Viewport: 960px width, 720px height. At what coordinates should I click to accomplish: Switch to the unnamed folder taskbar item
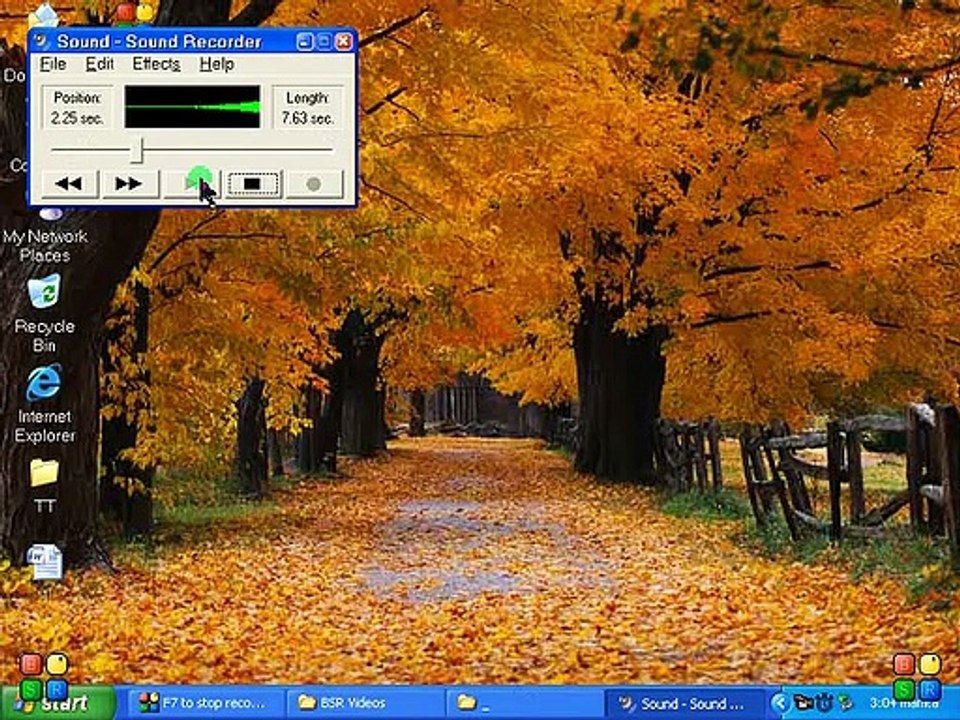pyautogui.click(x=524, y=703)
